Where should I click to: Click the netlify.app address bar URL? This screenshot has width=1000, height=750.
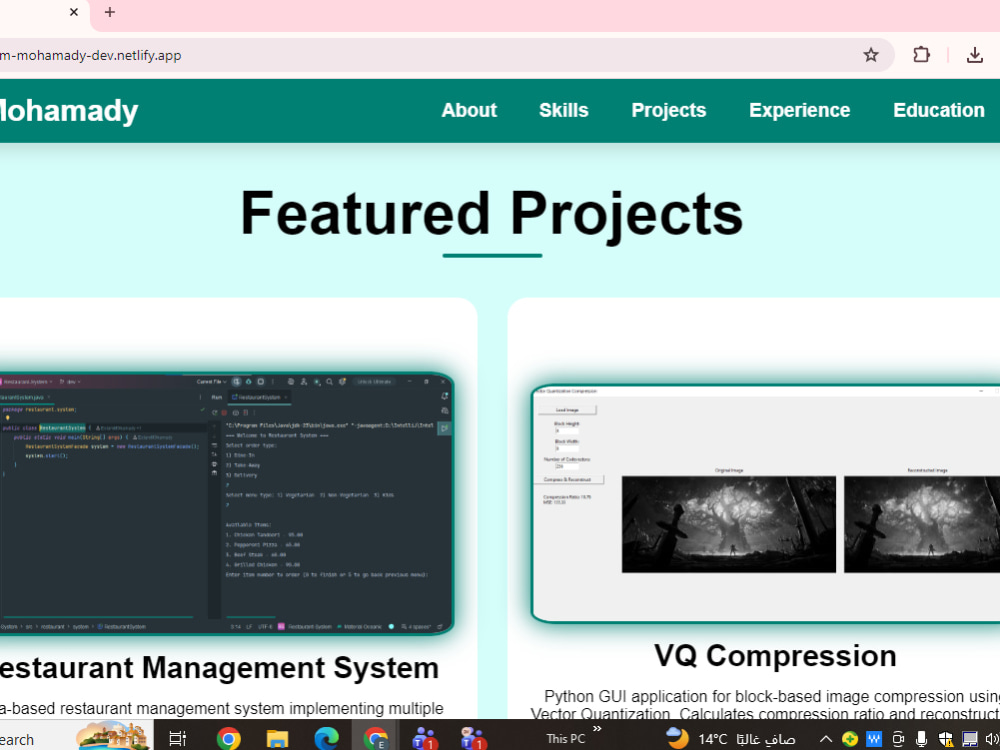91,55
